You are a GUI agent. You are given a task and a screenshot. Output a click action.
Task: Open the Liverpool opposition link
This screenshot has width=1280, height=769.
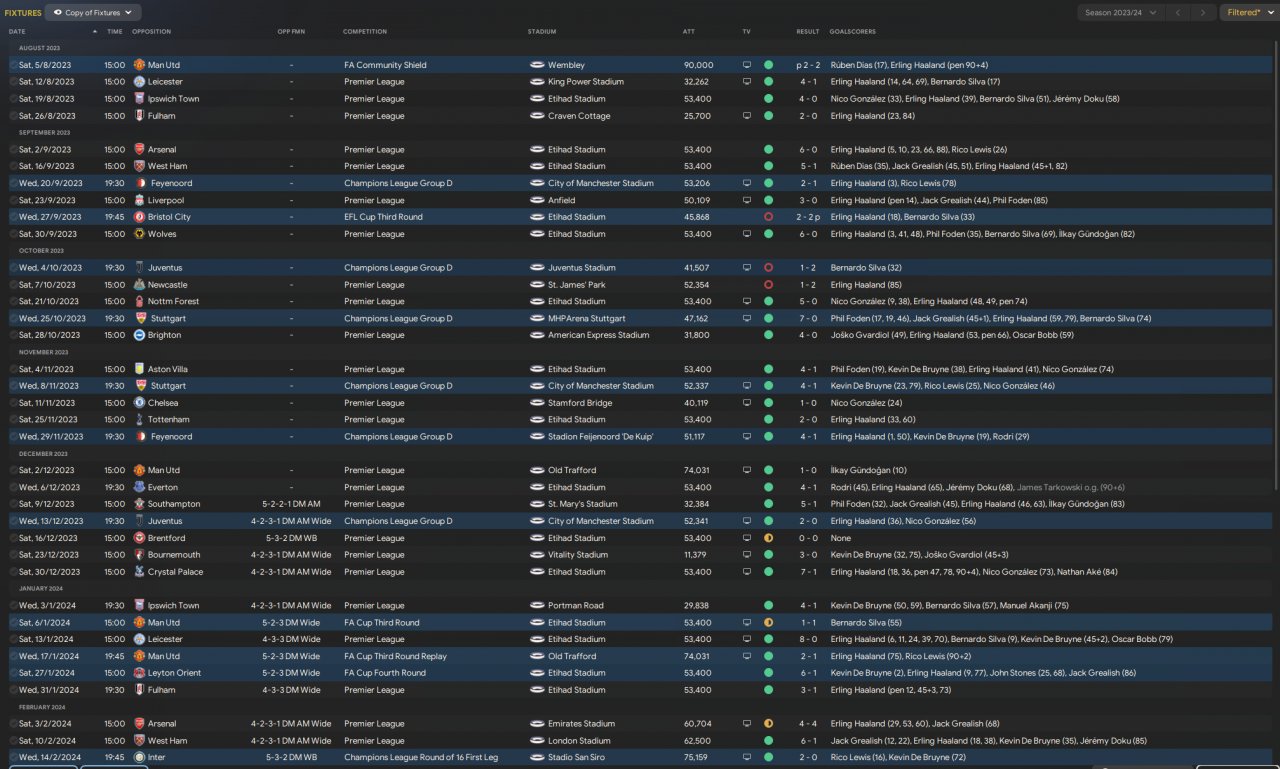pos(166,200)
